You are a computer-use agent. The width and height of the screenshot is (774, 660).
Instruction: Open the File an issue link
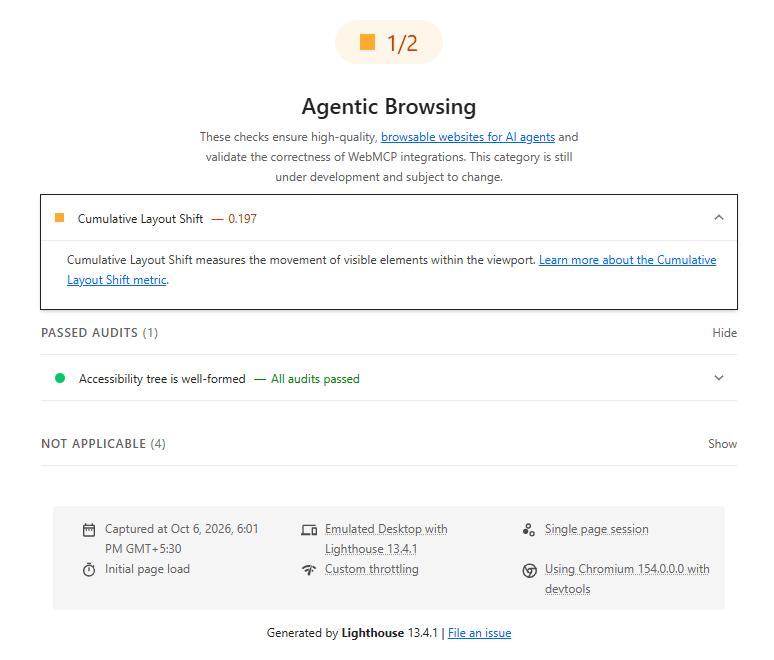(x=479, y=633)
